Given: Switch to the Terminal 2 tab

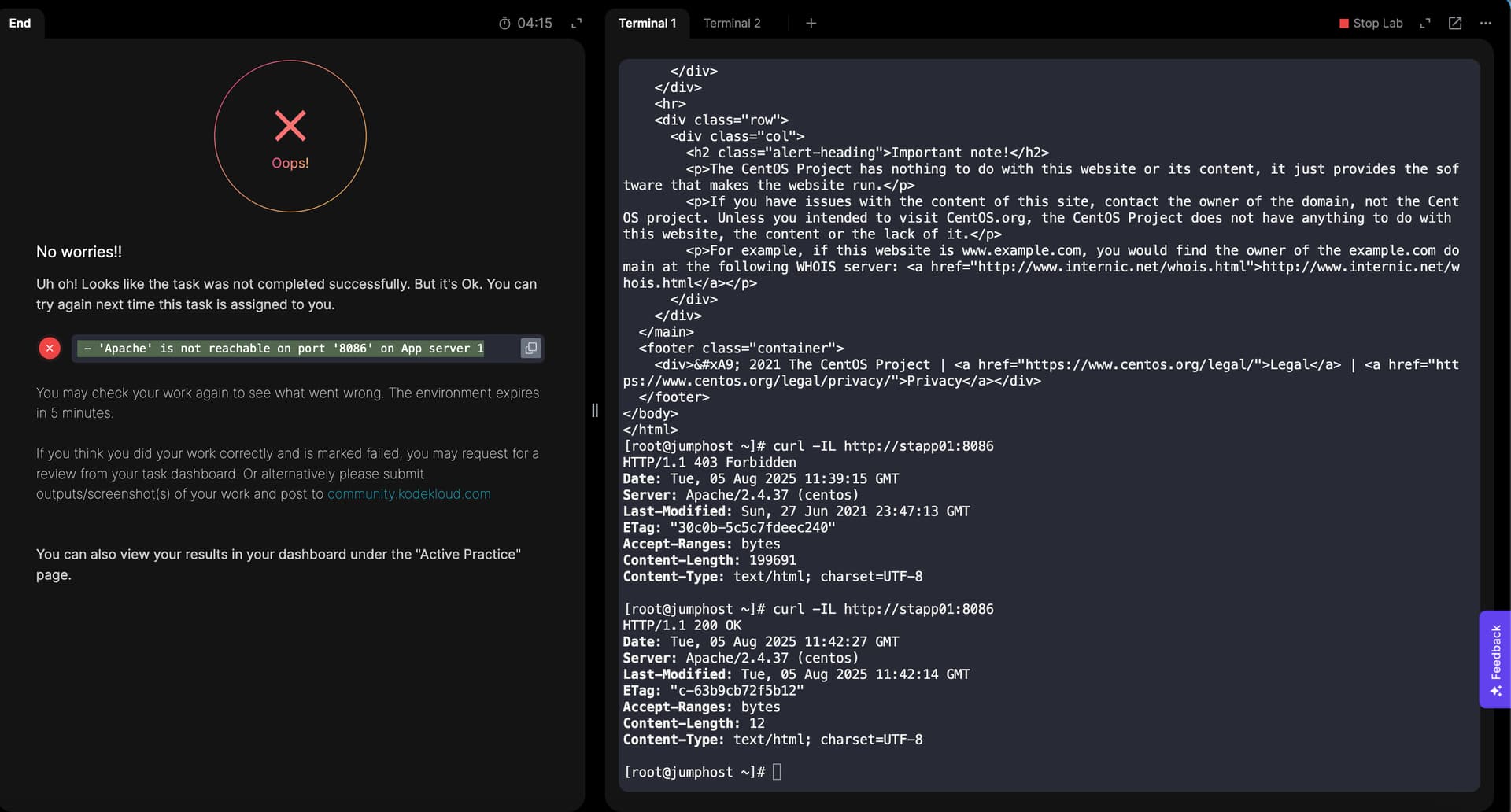Looking at the screenshot, I should point(732,24).
